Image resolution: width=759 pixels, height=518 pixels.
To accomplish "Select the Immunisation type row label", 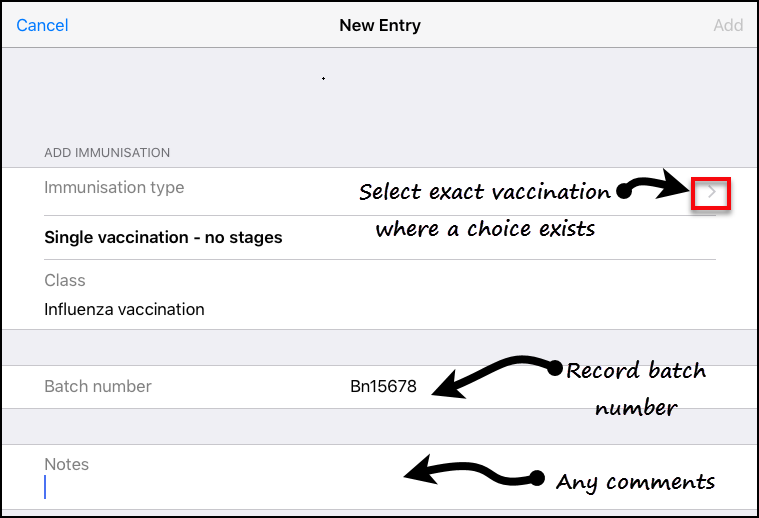I will [114, 187].
